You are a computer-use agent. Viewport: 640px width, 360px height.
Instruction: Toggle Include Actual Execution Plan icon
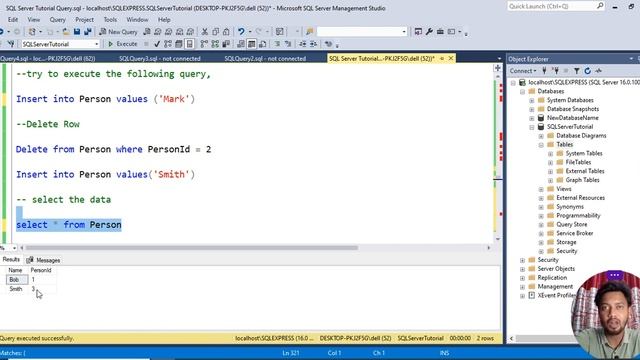[204, 44]
